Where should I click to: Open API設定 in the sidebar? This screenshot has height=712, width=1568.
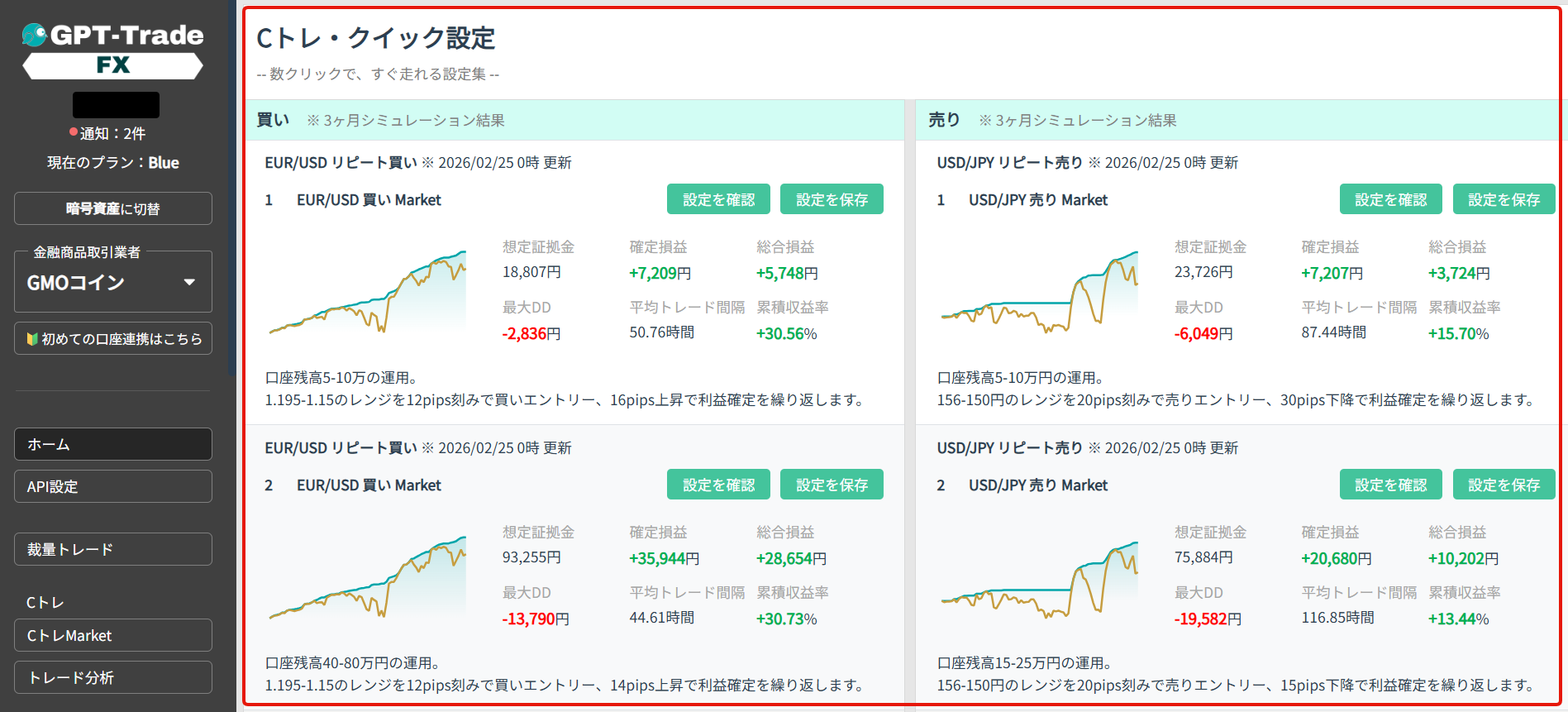click(113, 486)
